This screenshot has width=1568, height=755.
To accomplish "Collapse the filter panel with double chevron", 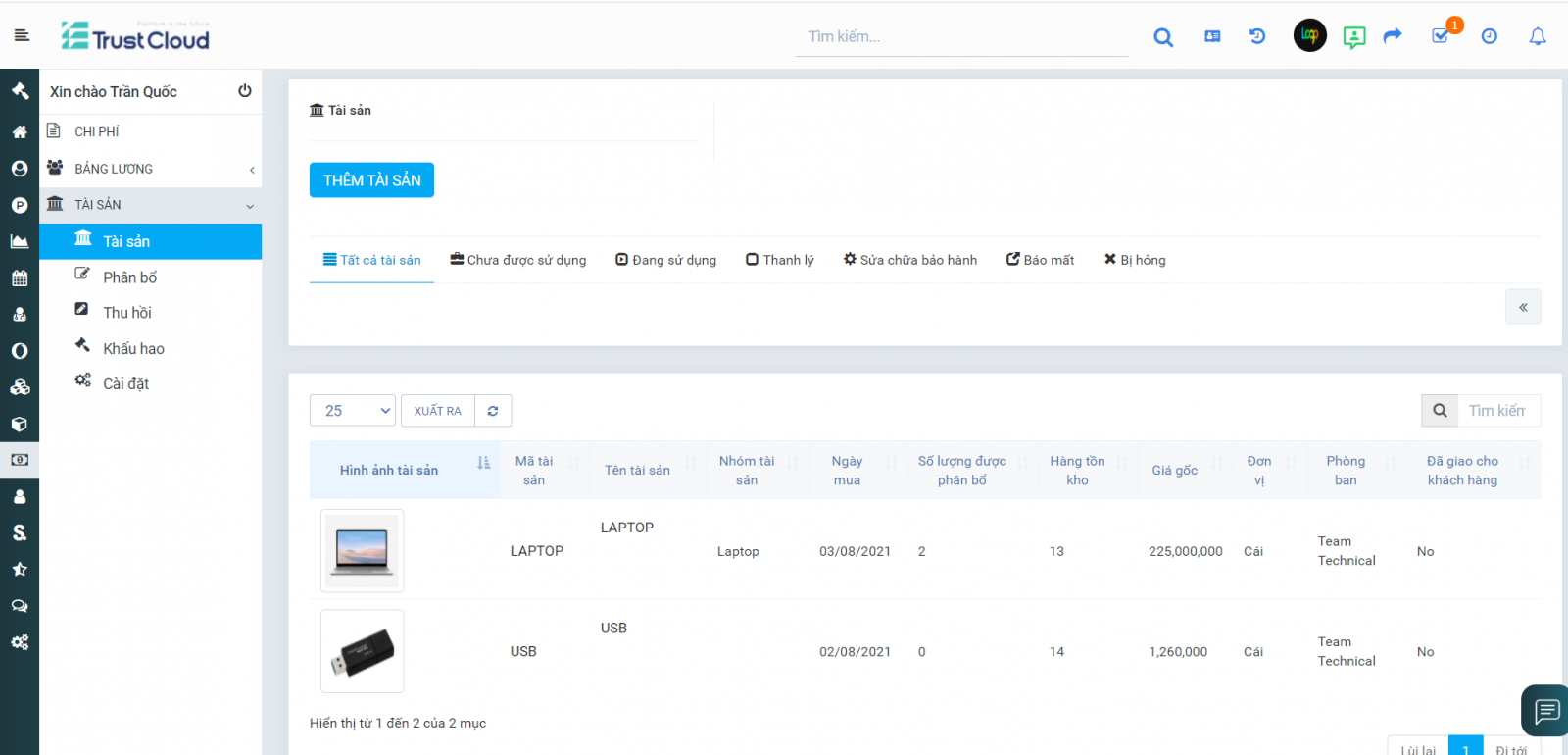I will point(1523,307).
